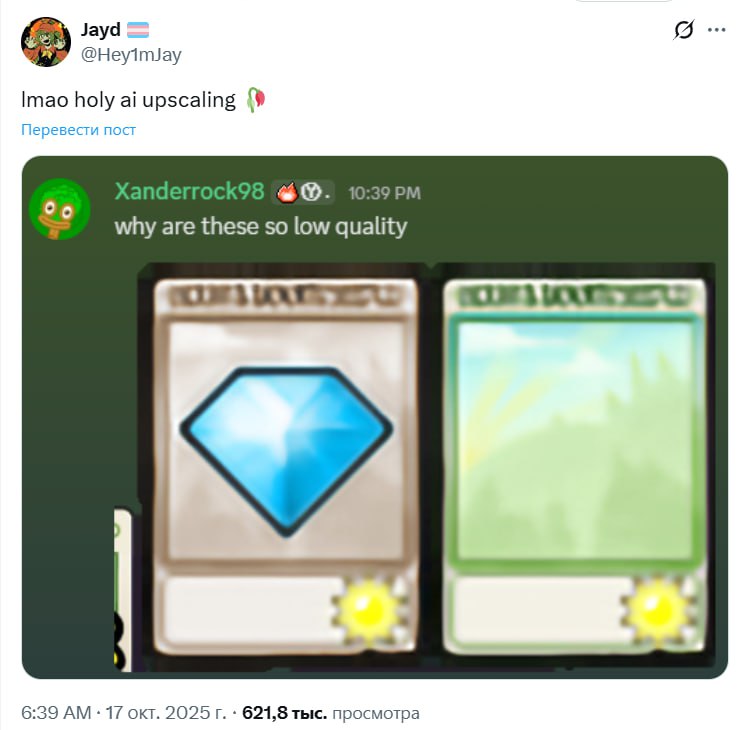Click the Xanderrock98 username in the screenshot
The width and height of the screenshot is (743, 730).
190,191
